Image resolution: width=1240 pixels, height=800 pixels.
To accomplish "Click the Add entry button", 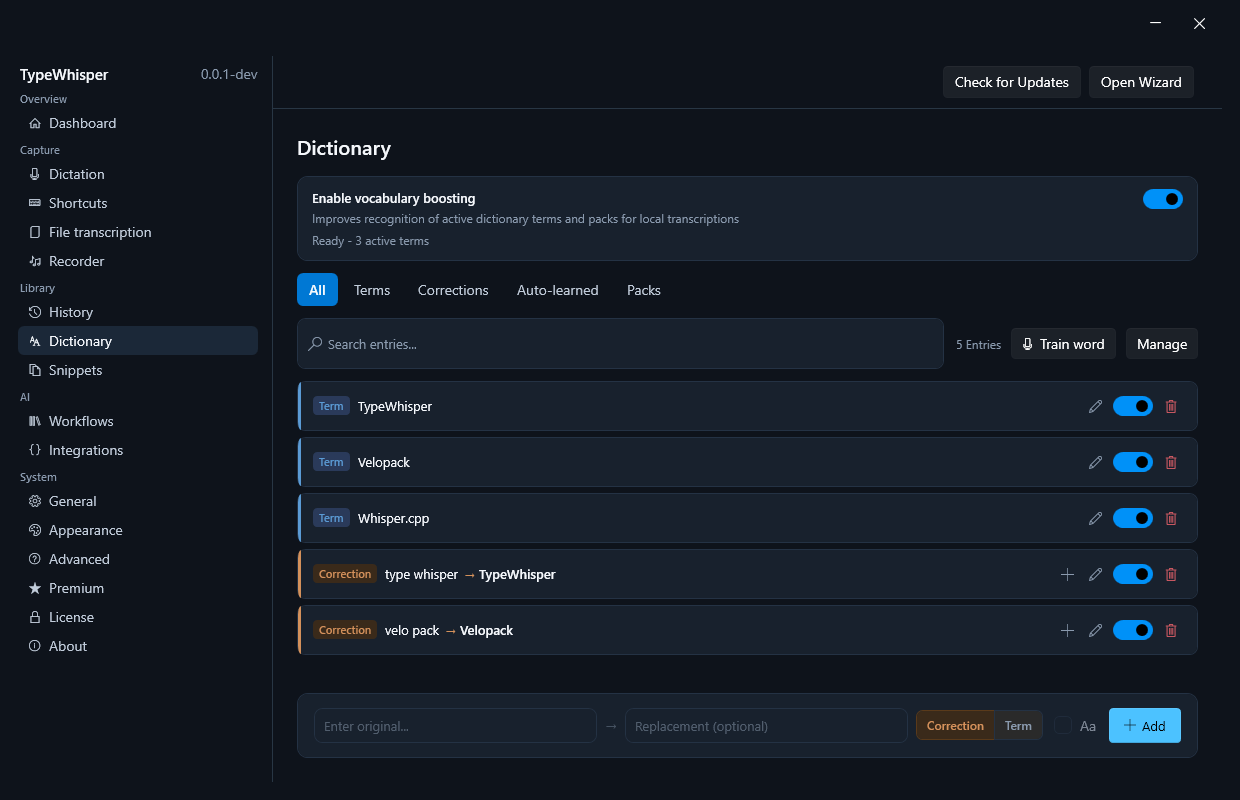I will [1145, 726].
